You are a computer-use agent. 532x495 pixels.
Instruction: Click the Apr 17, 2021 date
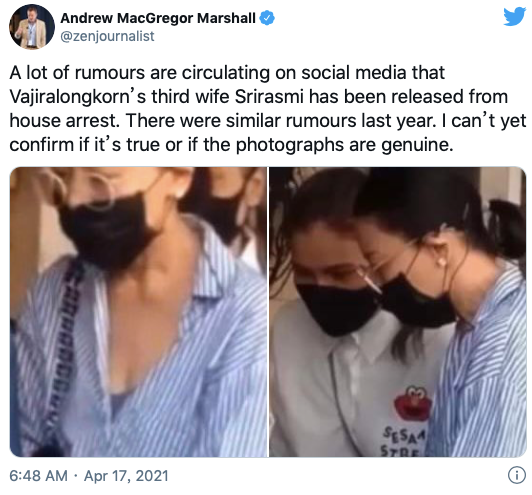click(x=126, y=476)
